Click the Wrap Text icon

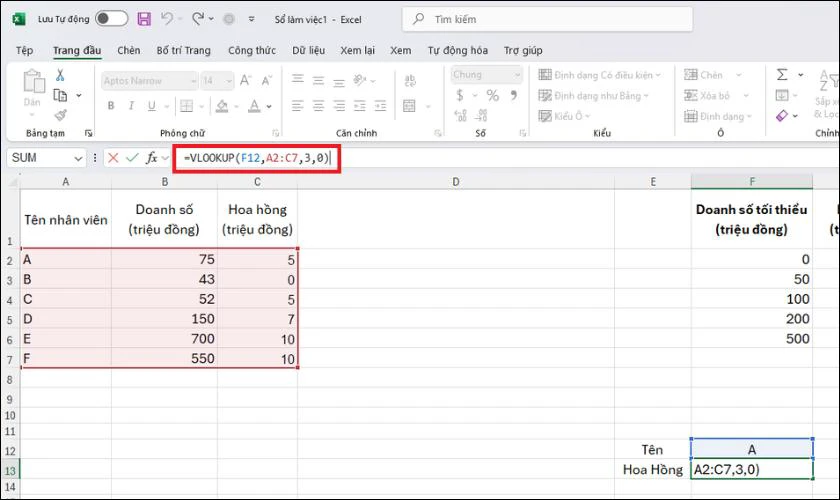(x=410, y=80)
